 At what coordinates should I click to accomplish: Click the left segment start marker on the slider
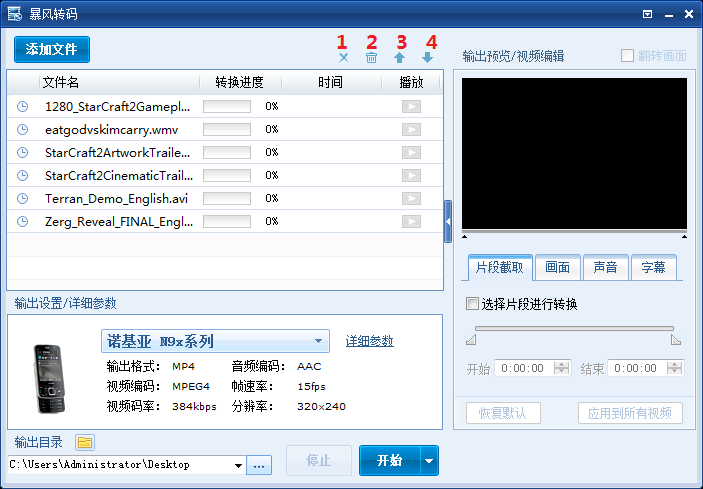tap(471, 340)
